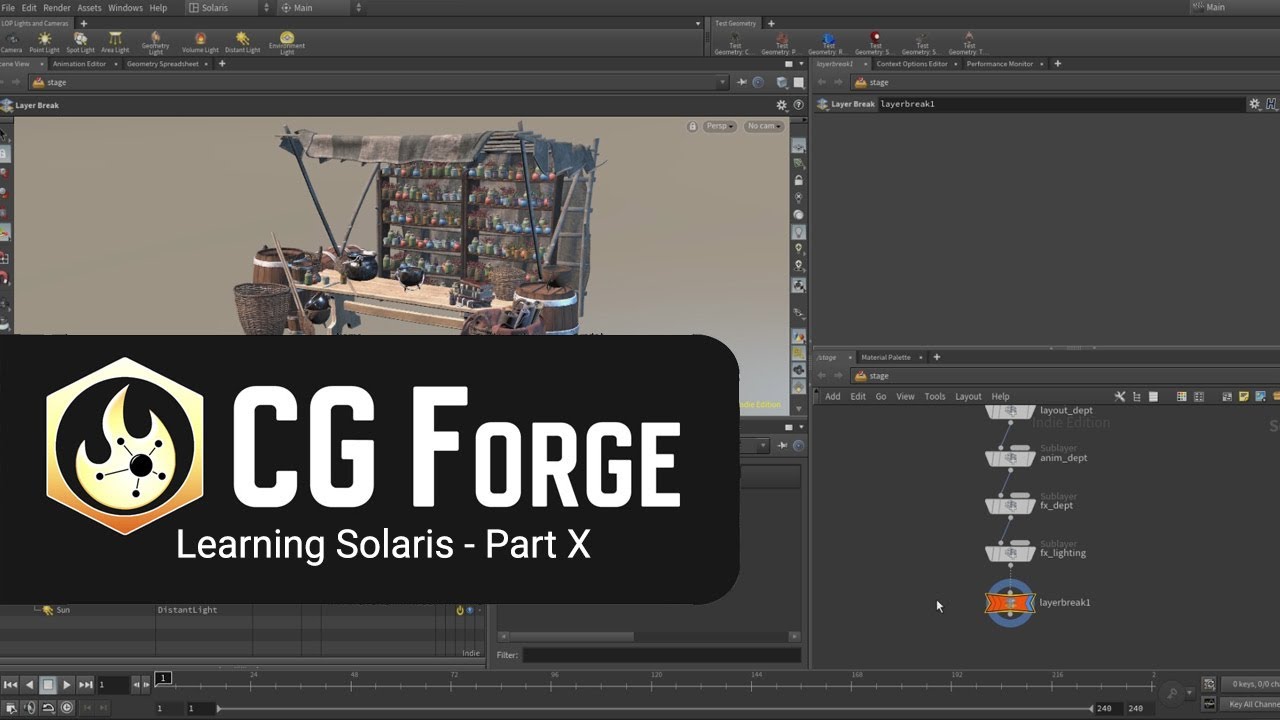This screenshot has width=1280, height=720.
Task: Click play forward button
Action: pyautogui.click(x=67, y=685)
